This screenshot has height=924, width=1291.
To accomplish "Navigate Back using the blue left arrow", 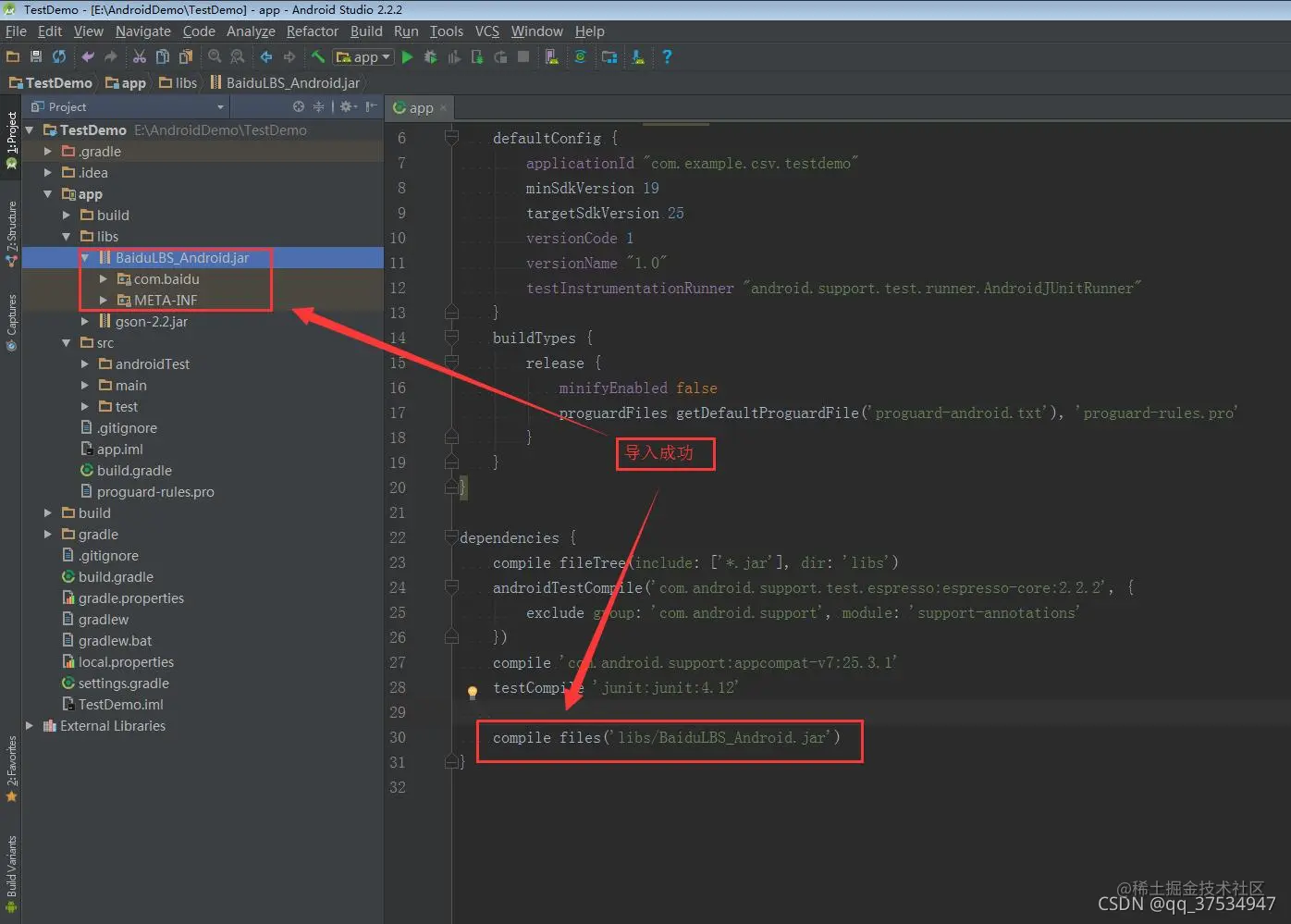I will point(266,56).
